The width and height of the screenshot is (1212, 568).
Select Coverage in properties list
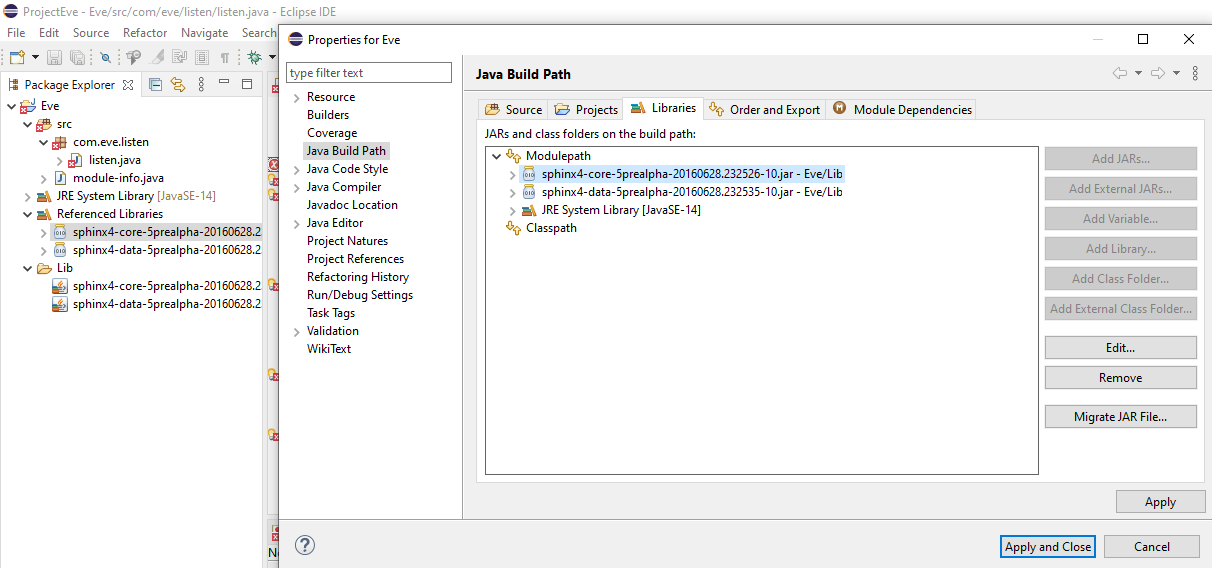click(332, 133)
